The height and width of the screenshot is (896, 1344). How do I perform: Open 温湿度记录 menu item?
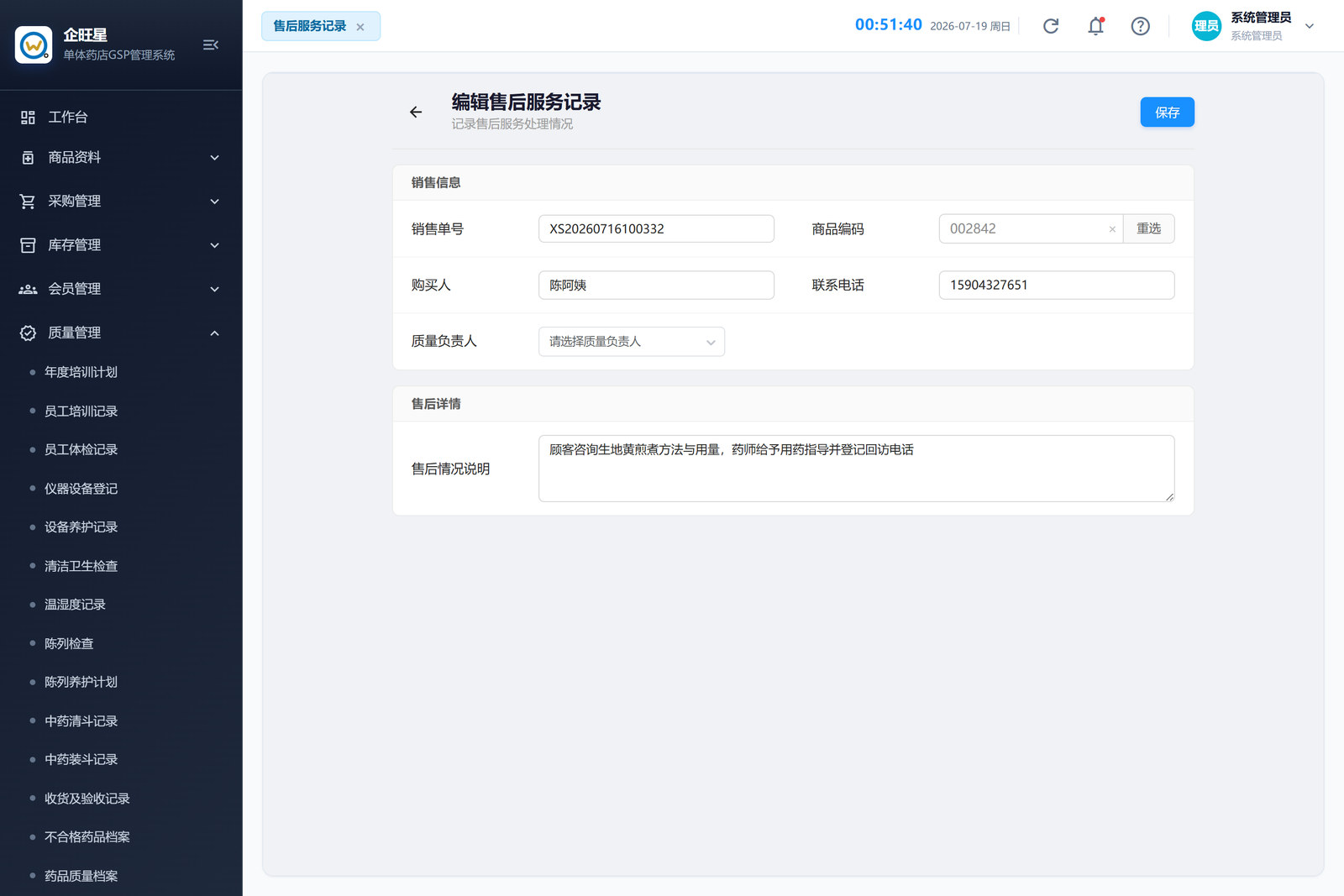click(75, 605)
